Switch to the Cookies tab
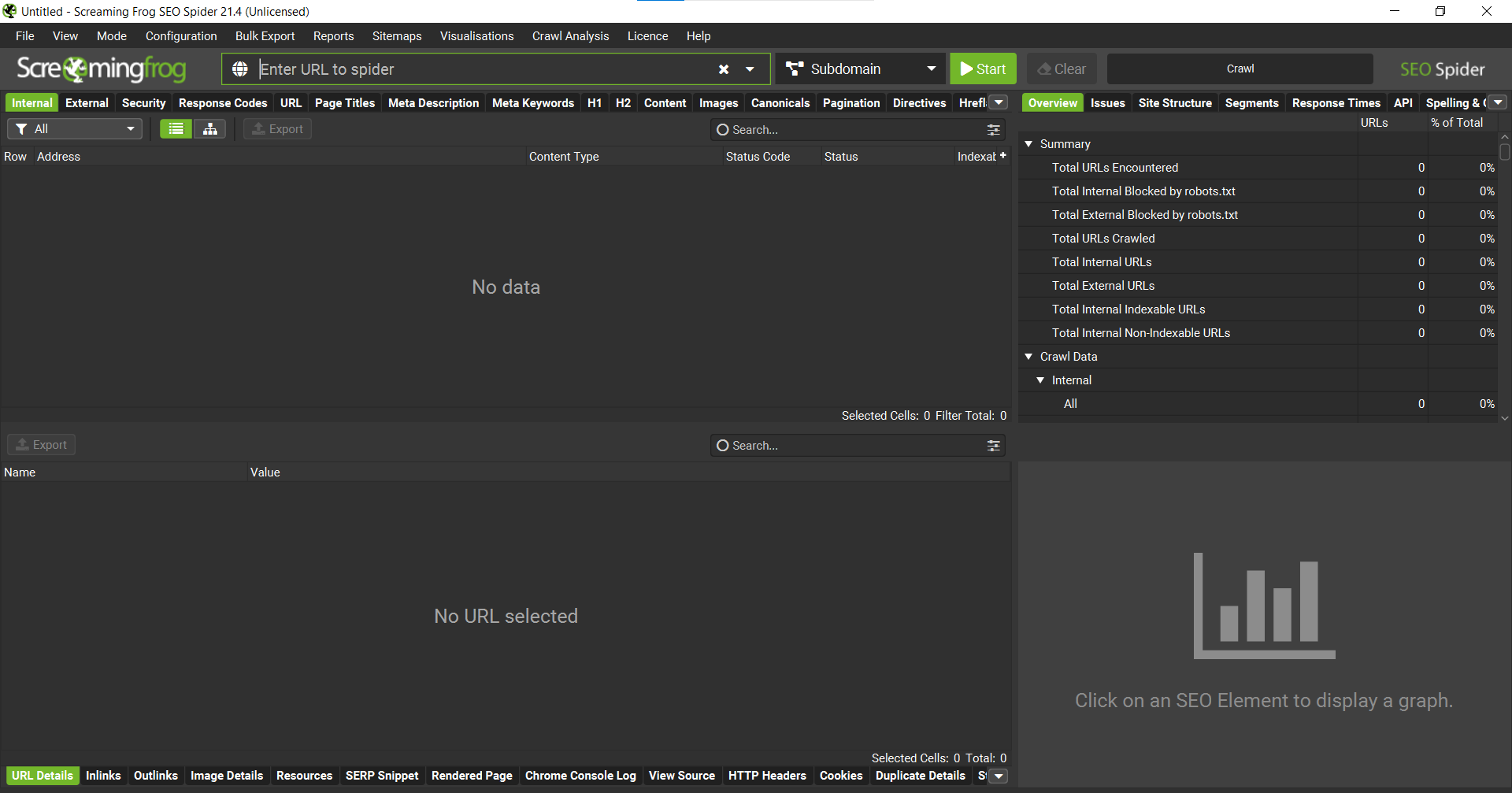Screen dimensions: 1512x793 click(x=841, y=776)
